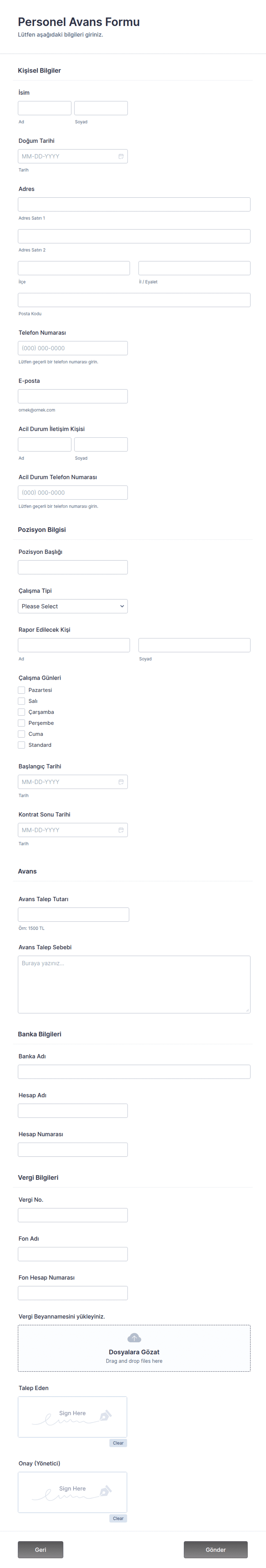Clear the Talep Eden signature
This screenshot has height=1568, width=266.
click(x=118, y=1443)
